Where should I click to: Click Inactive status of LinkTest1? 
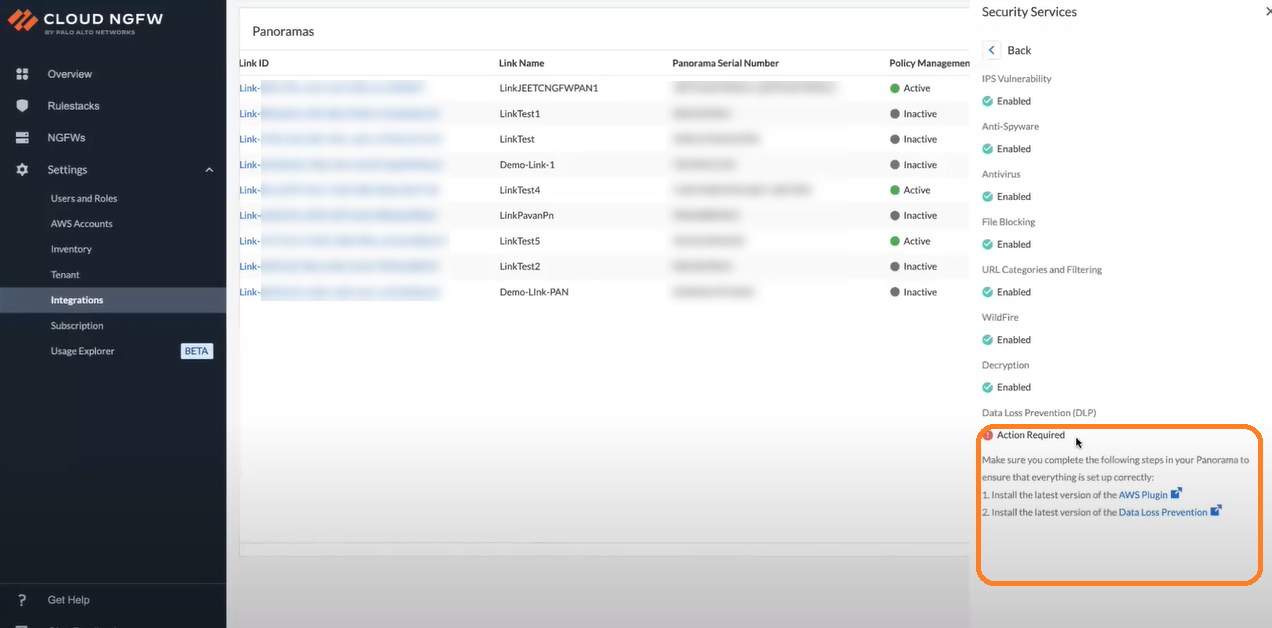913,114
